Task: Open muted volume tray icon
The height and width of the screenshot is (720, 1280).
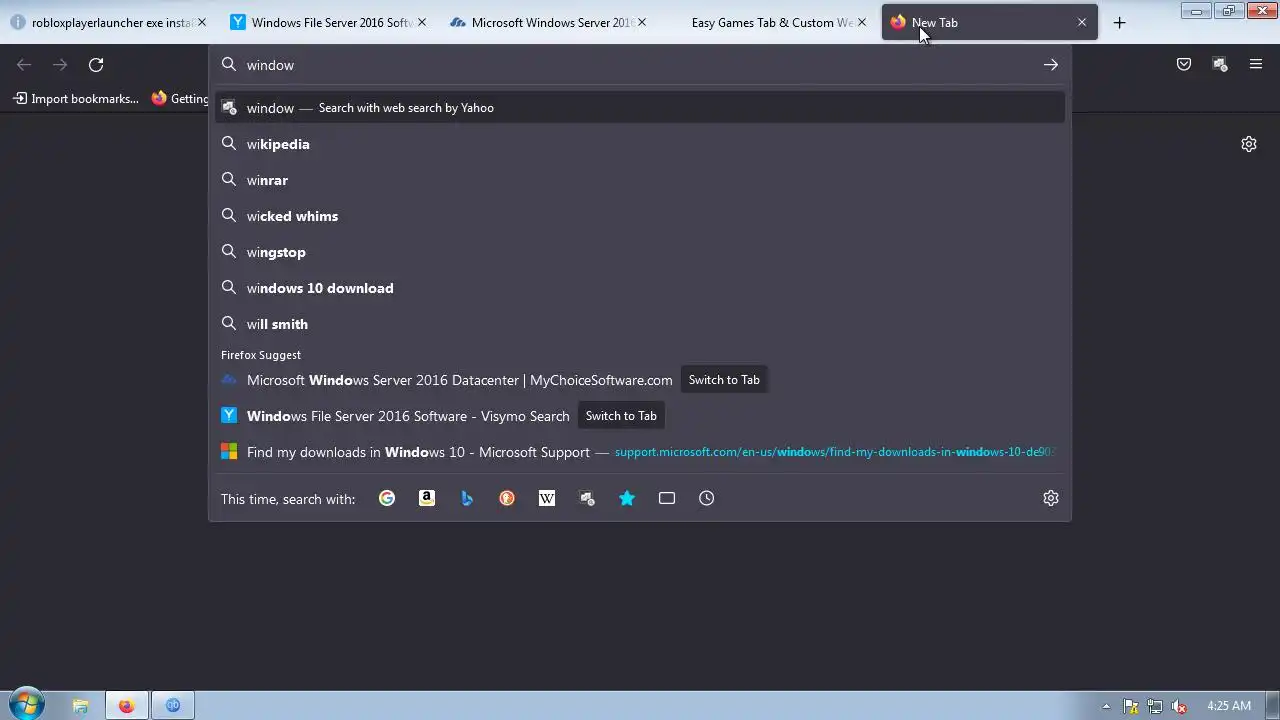Action: click(1179, 706)
